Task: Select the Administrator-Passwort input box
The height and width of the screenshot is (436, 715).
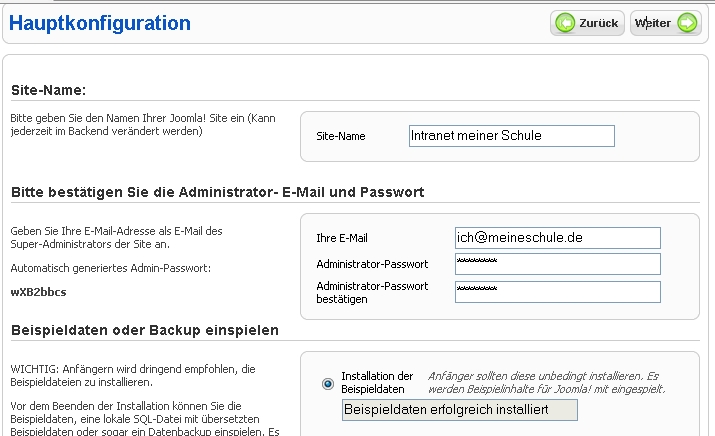Action: [557, 264]
